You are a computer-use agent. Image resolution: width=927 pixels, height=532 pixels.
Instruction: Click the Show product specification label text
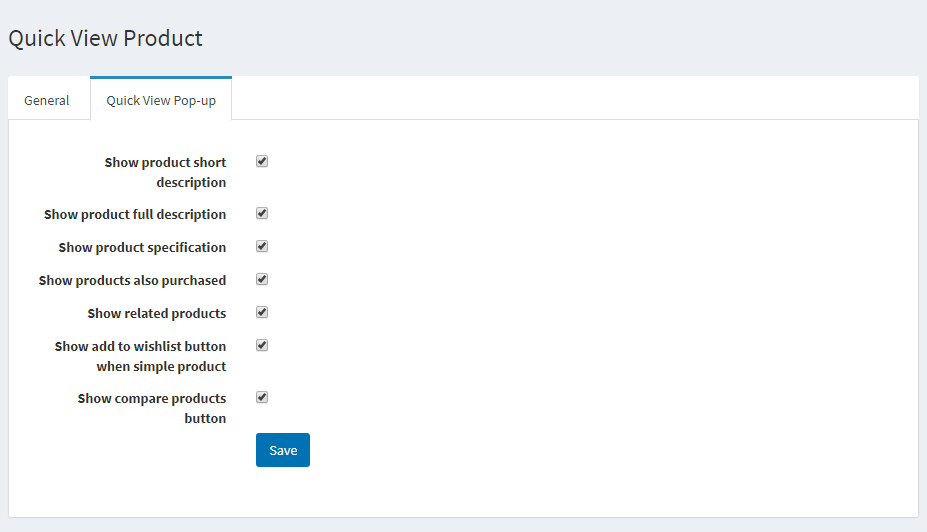click(142, 247)
